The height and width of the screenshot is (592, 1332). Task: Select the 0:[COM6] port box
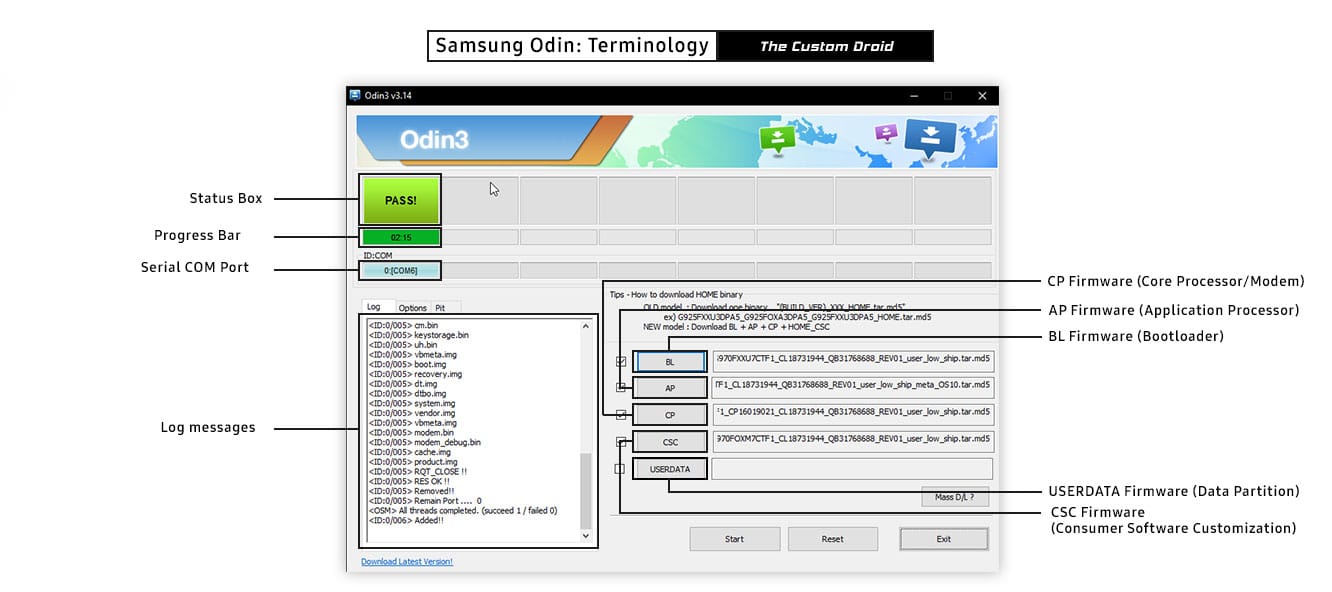[x=400, y=271]
